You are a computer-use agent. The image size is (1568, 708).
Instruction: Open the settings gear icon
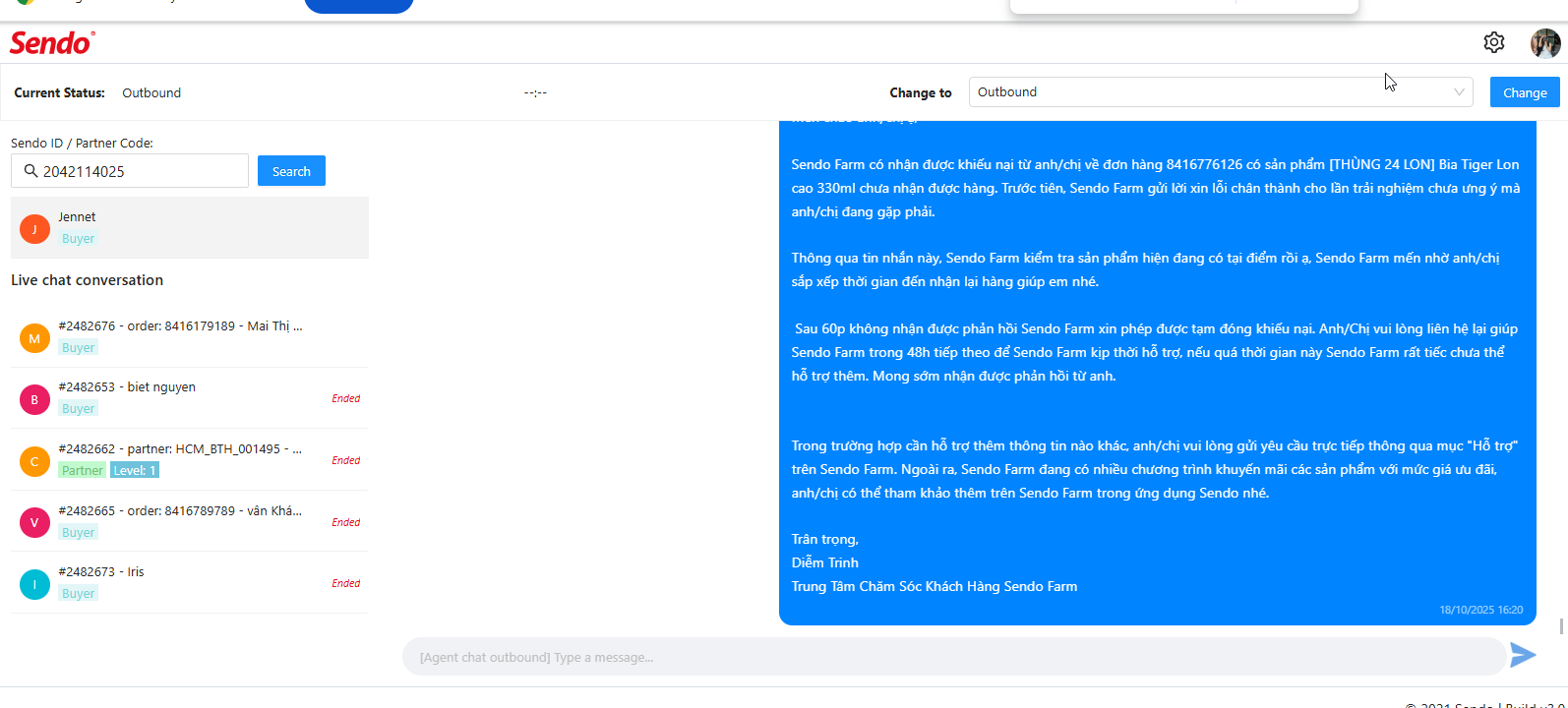click(x=1494, y=42)
